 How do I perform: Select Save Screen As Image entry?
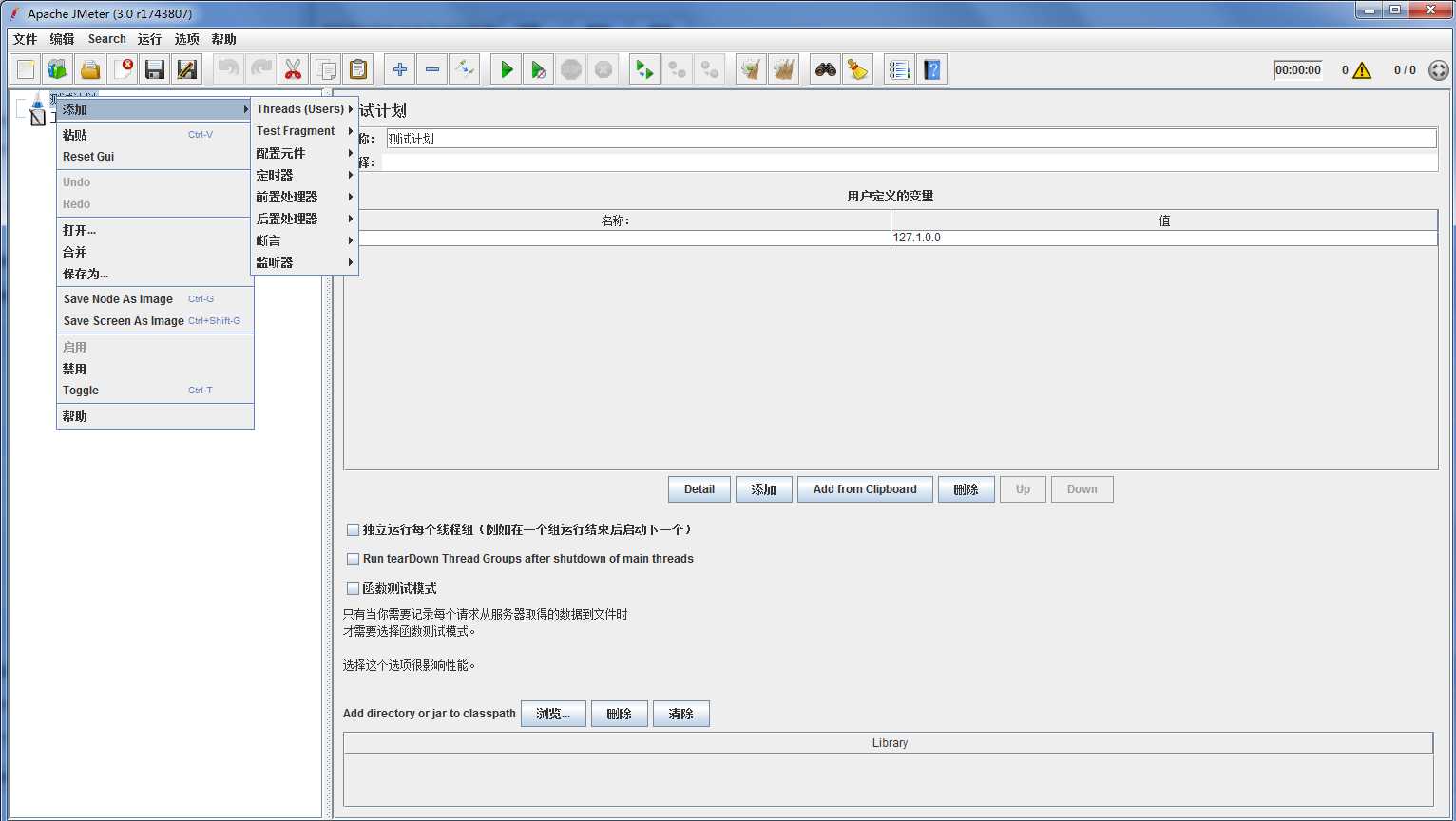click(x=155, y=321)
